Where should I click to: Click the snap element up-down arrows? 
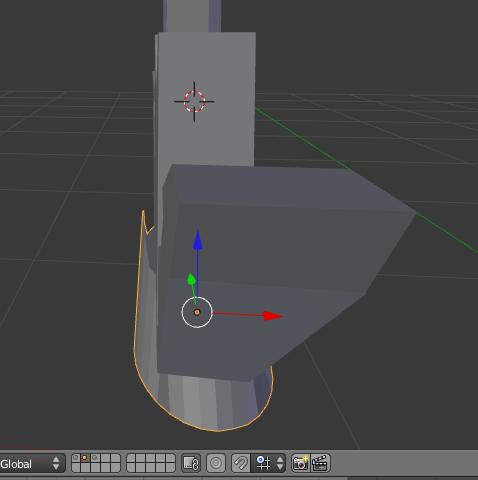click(280, 463)
